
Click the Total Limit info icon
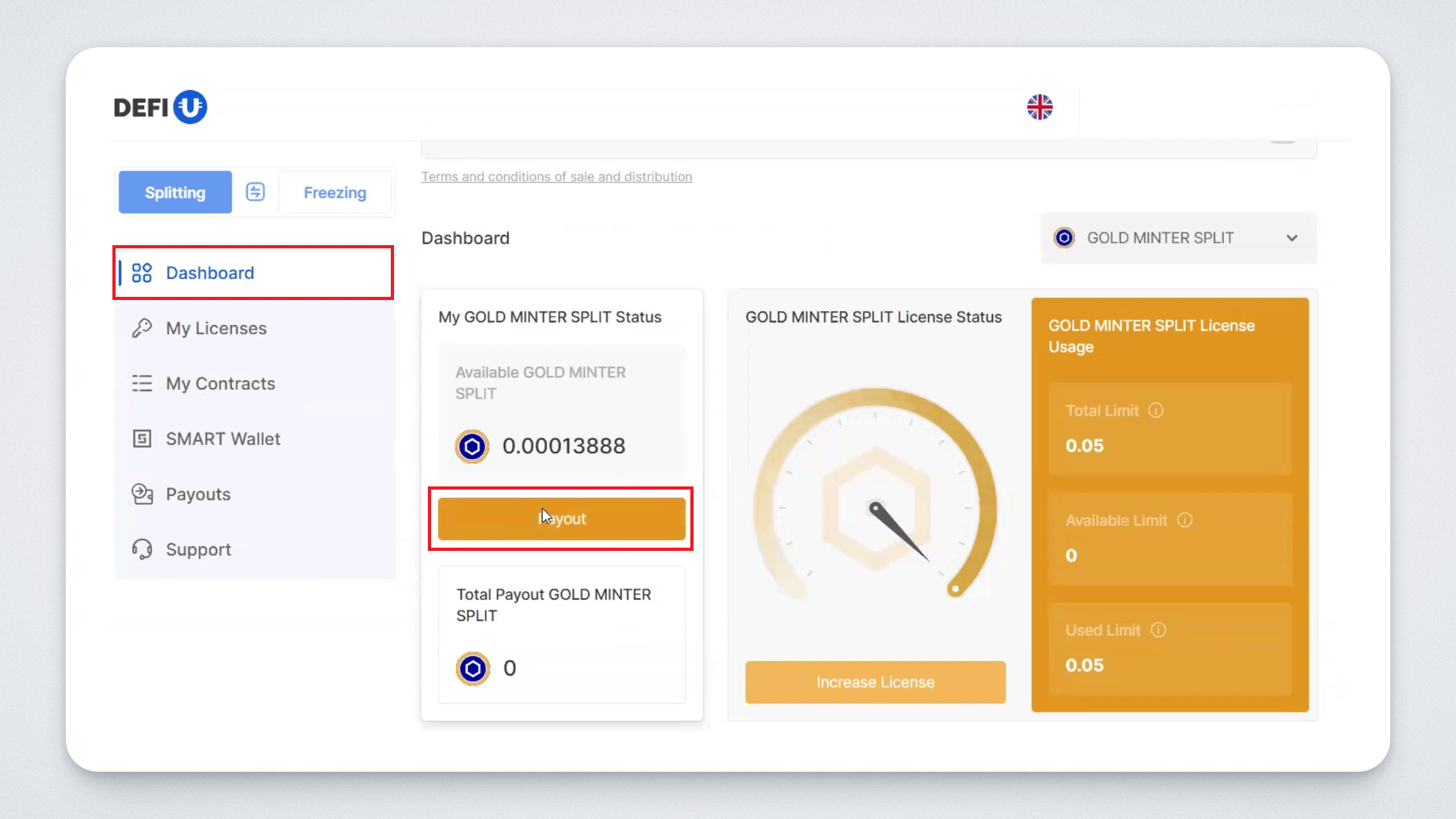pos(1156,410)
